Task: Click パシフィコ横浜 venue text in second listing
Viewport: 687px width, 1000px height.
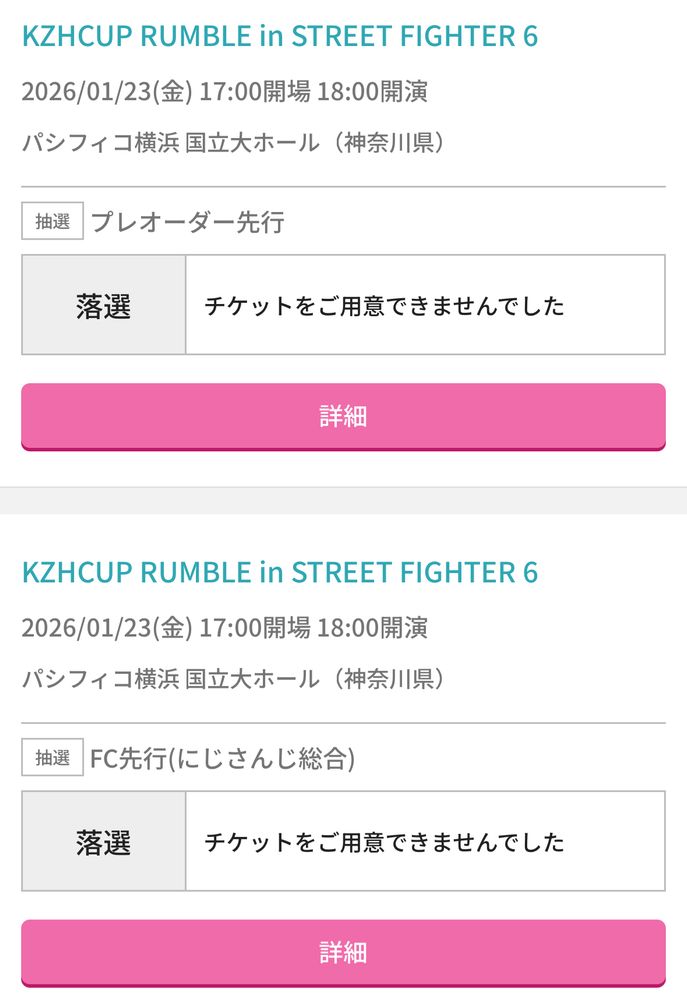Action: coord(101,679)
